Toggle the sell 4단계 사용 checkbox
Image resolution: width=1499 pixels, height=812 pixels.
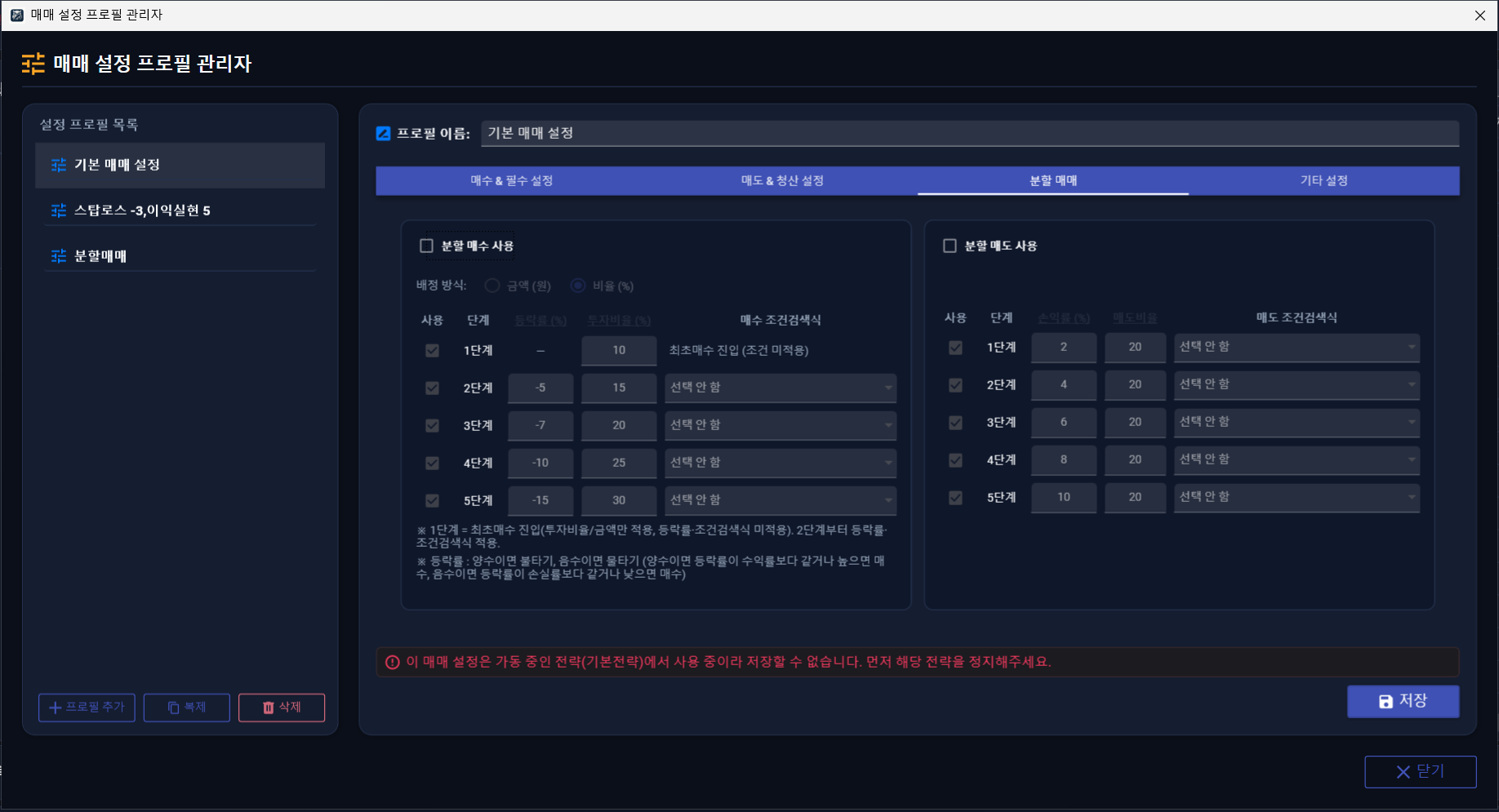(955, 459)
